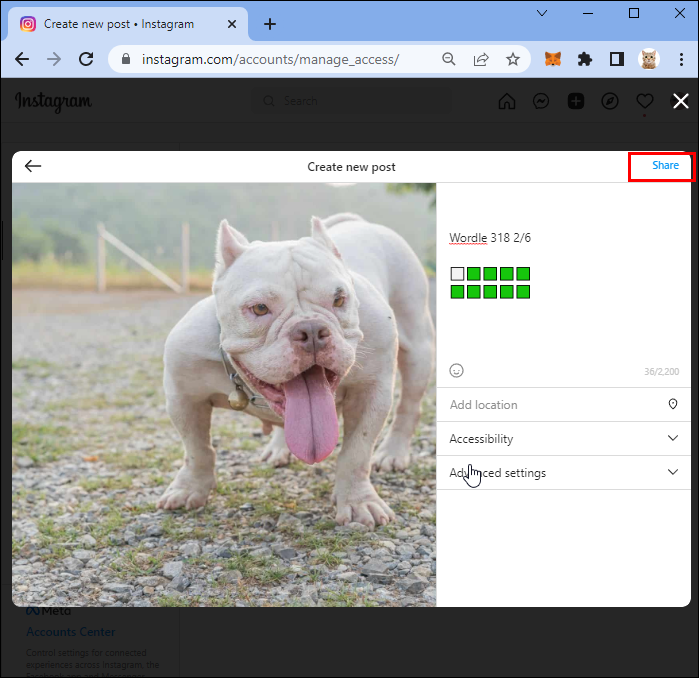
Task: Click the back arrow in Create new post
Action: 33,166
